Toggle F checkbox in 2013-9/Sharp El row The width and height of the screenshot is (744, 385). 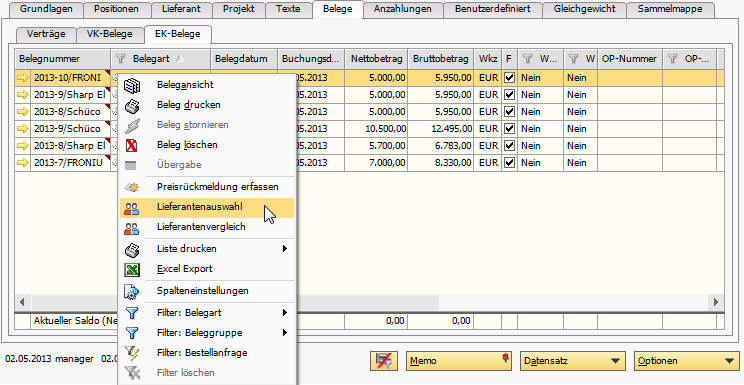[510, 95]
